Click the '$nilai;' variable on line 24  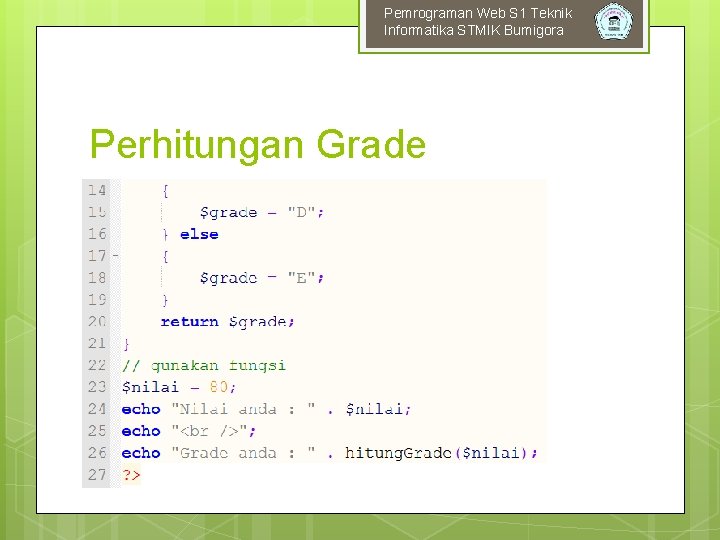[x=378, y=409]
